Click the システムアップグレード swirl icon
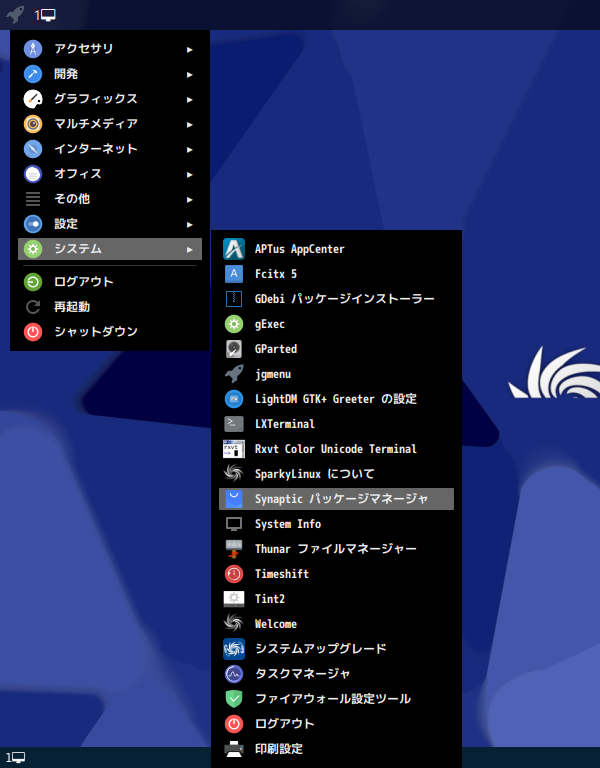The width and height of the screenshot is (600, 768). pos(234,648)
